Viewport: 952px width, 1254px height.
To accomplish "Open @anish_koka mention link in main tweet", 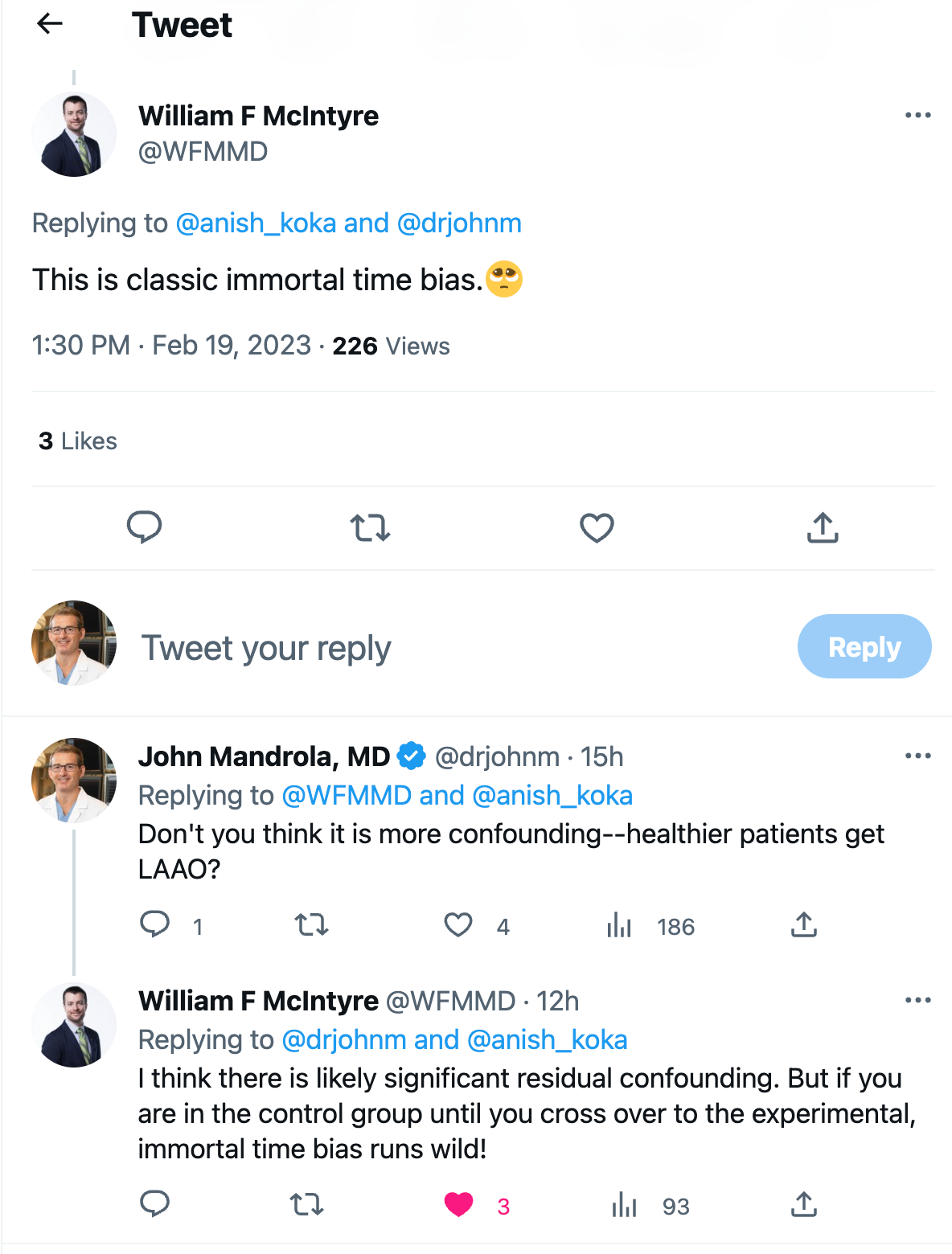I will pyautogui.click(x=256, y=223).
